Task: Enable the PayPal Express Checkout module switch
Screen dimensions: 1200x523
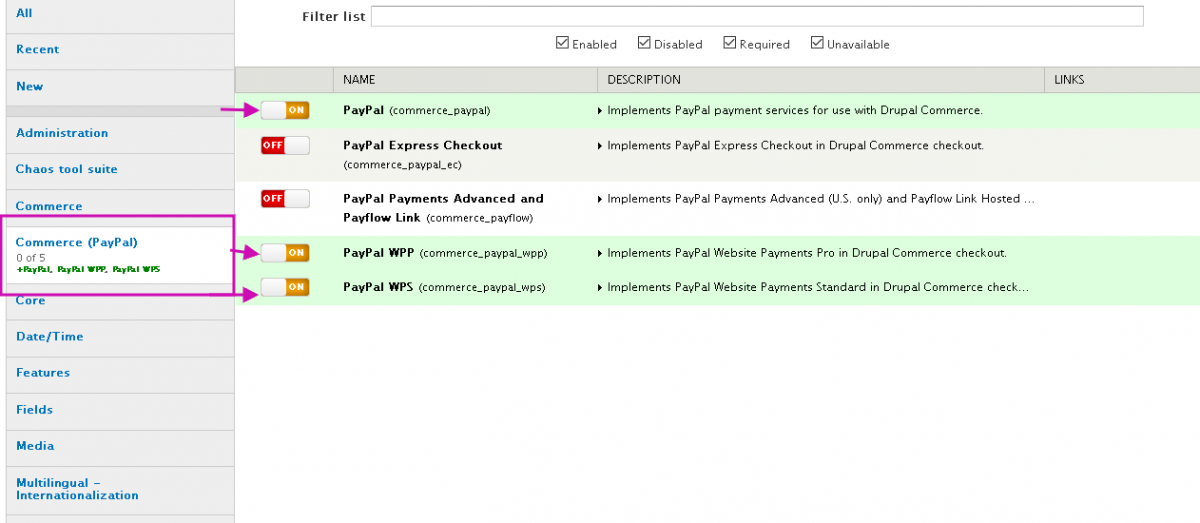Action: click(285, 145)
